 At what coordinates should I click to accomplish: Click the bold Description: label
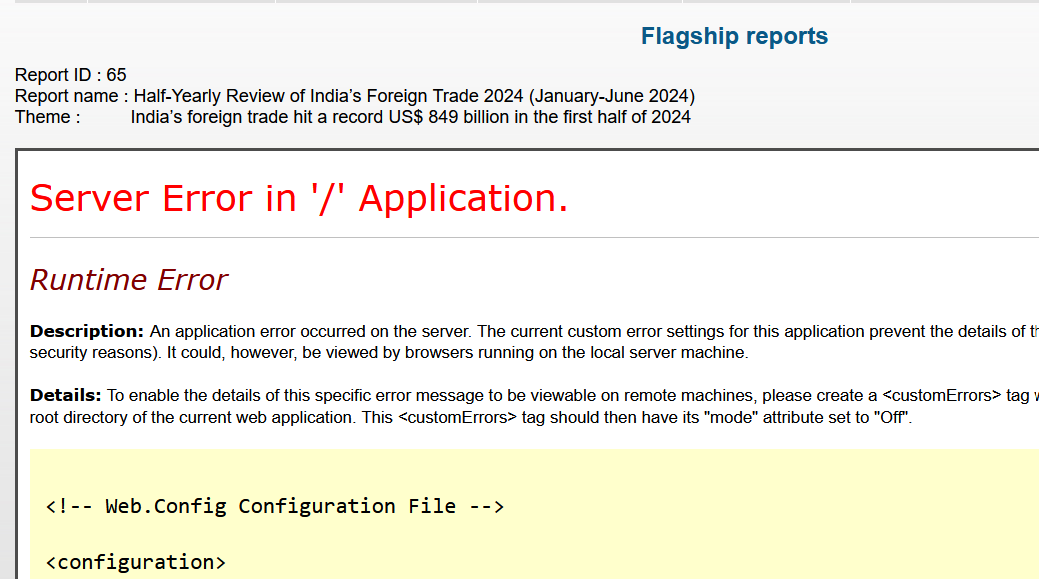click(87, 332)
